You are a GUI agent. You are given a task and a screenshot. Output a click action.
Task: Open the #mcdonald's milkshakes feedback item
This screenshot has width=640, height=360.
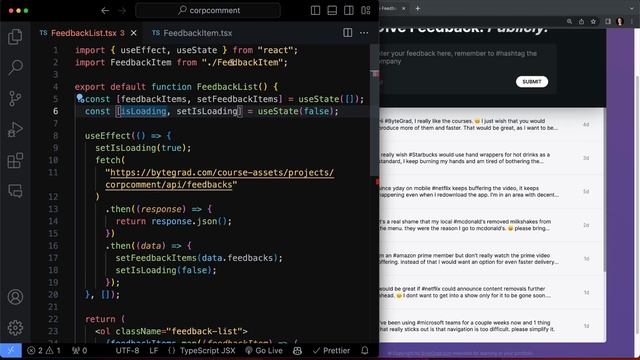pos(491,225)
